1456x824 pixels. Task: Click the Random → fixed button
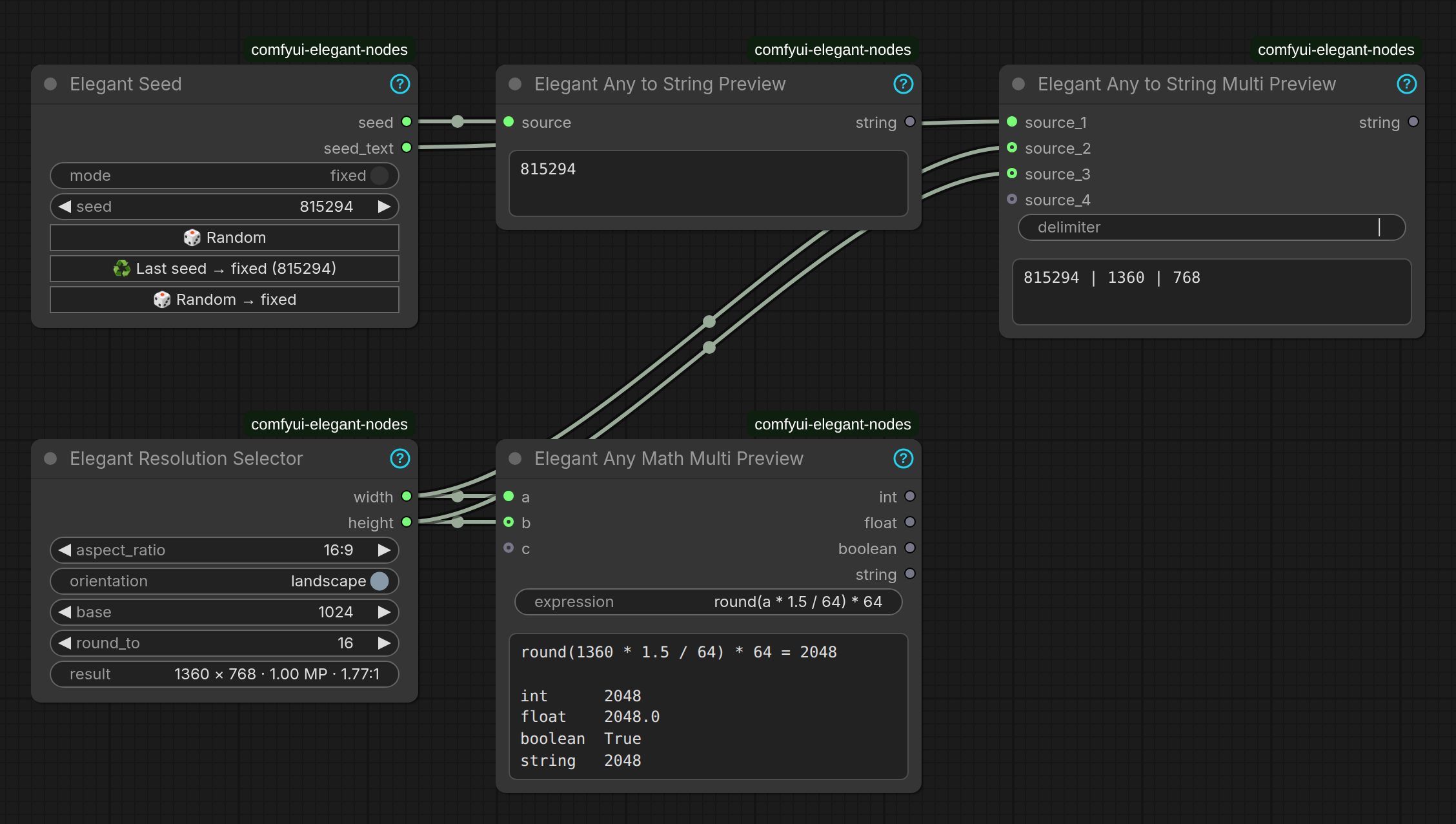225,300
